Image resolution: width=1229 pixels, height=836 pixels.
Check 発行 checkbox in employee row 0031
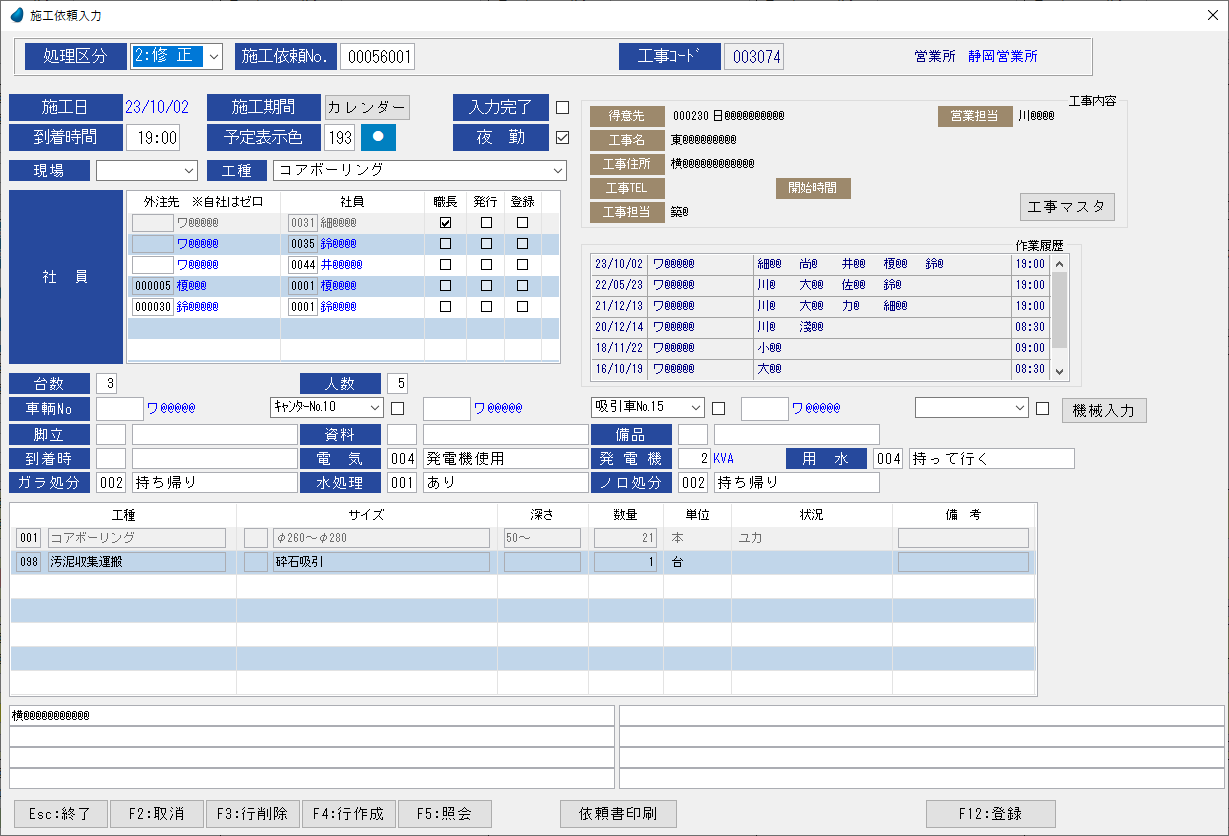pyautogui.click(x=486, y=223)
